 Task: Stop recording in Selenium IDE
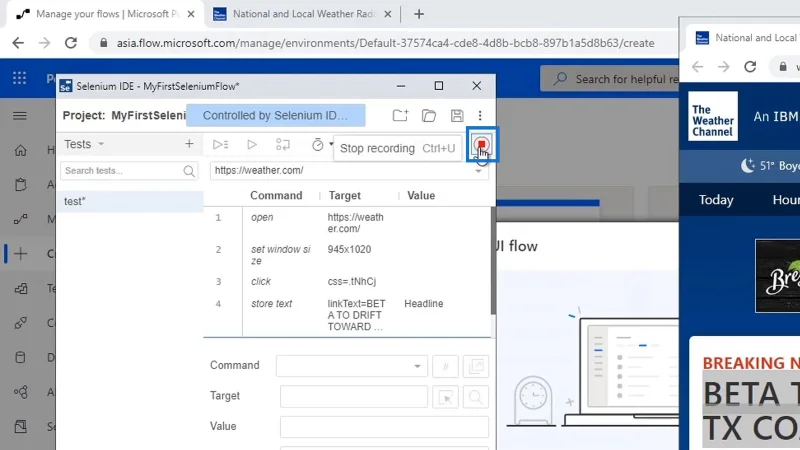click(482, 145)
